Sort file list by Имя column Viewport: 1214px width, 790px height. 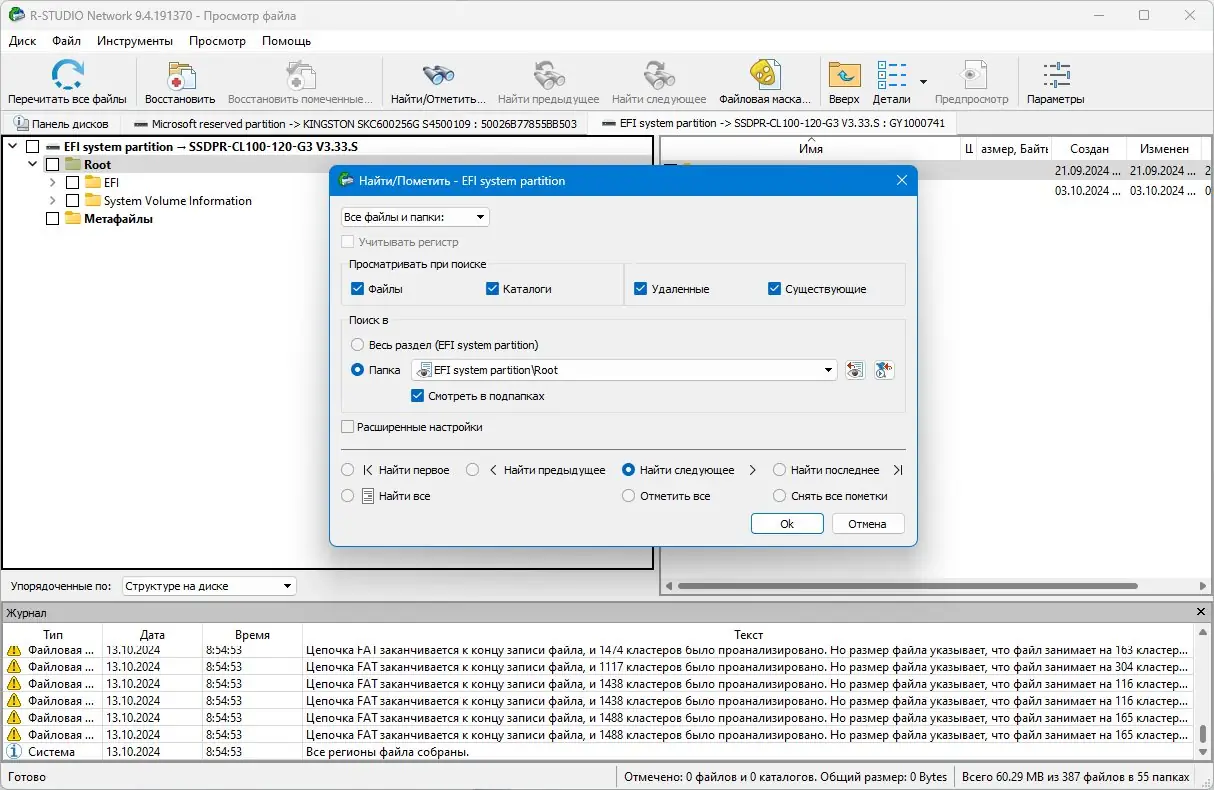pos(811,149)
